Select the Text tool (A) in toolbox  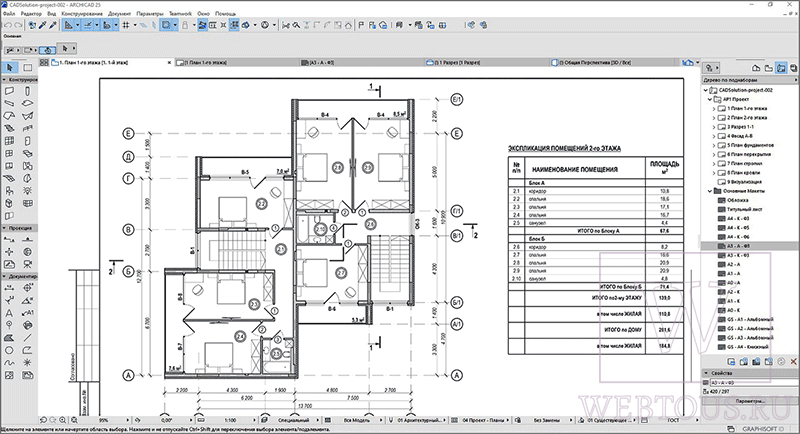click(x=9, y=313)
